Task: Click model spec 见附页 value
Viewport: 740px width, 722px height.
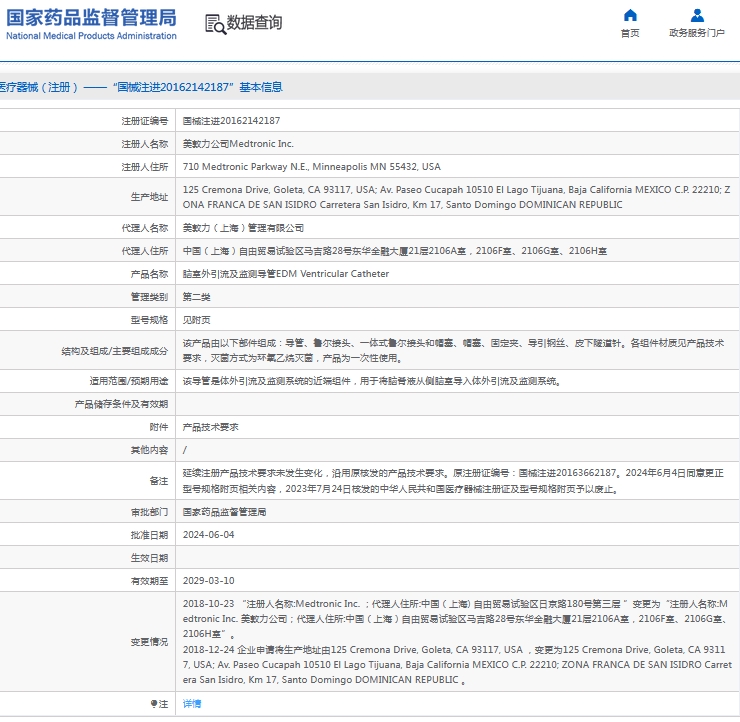Action: point(196,320)
